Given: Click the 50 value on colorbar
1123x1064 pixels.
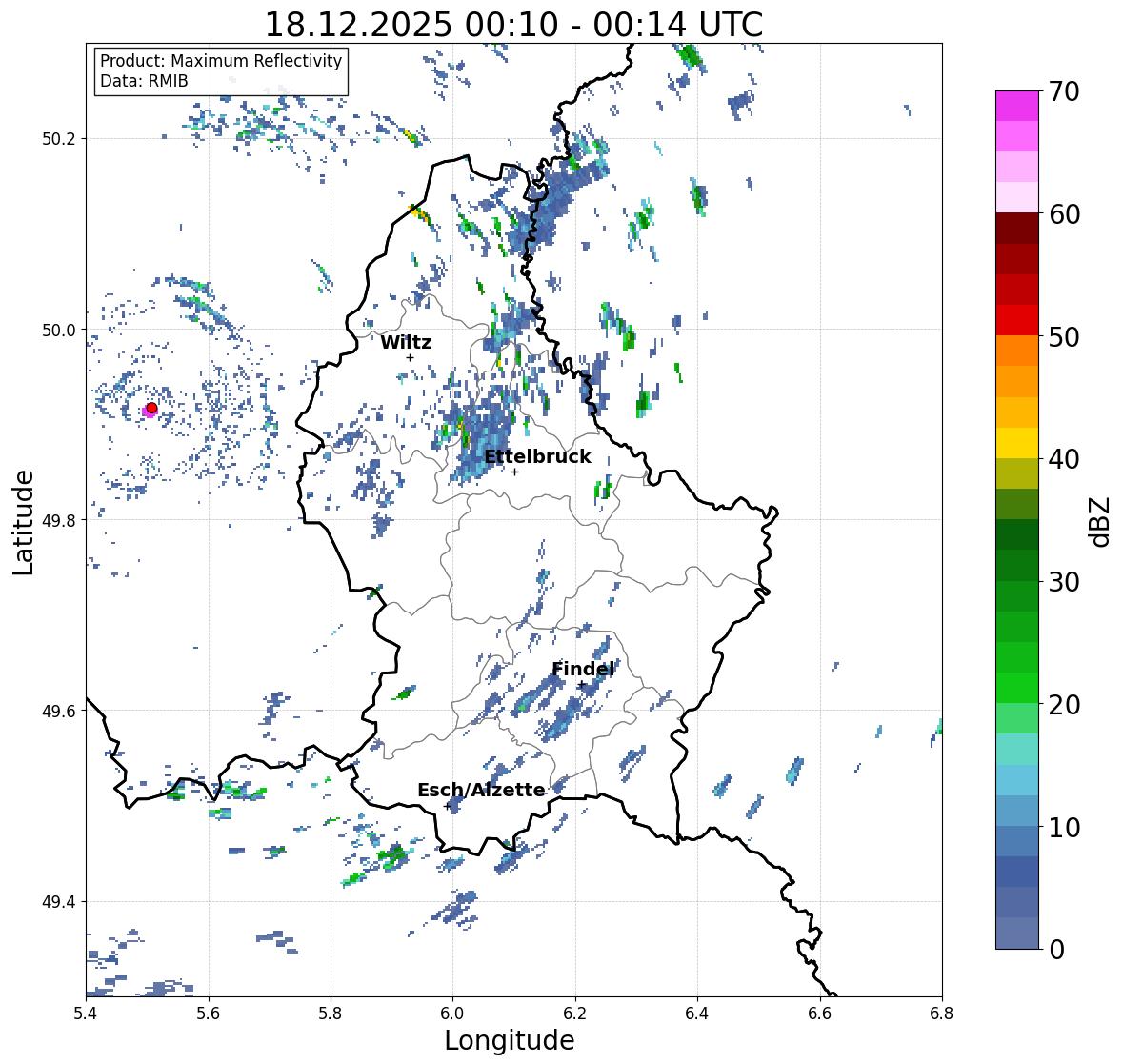Looking at the screenshot, I should (1064, 336).
